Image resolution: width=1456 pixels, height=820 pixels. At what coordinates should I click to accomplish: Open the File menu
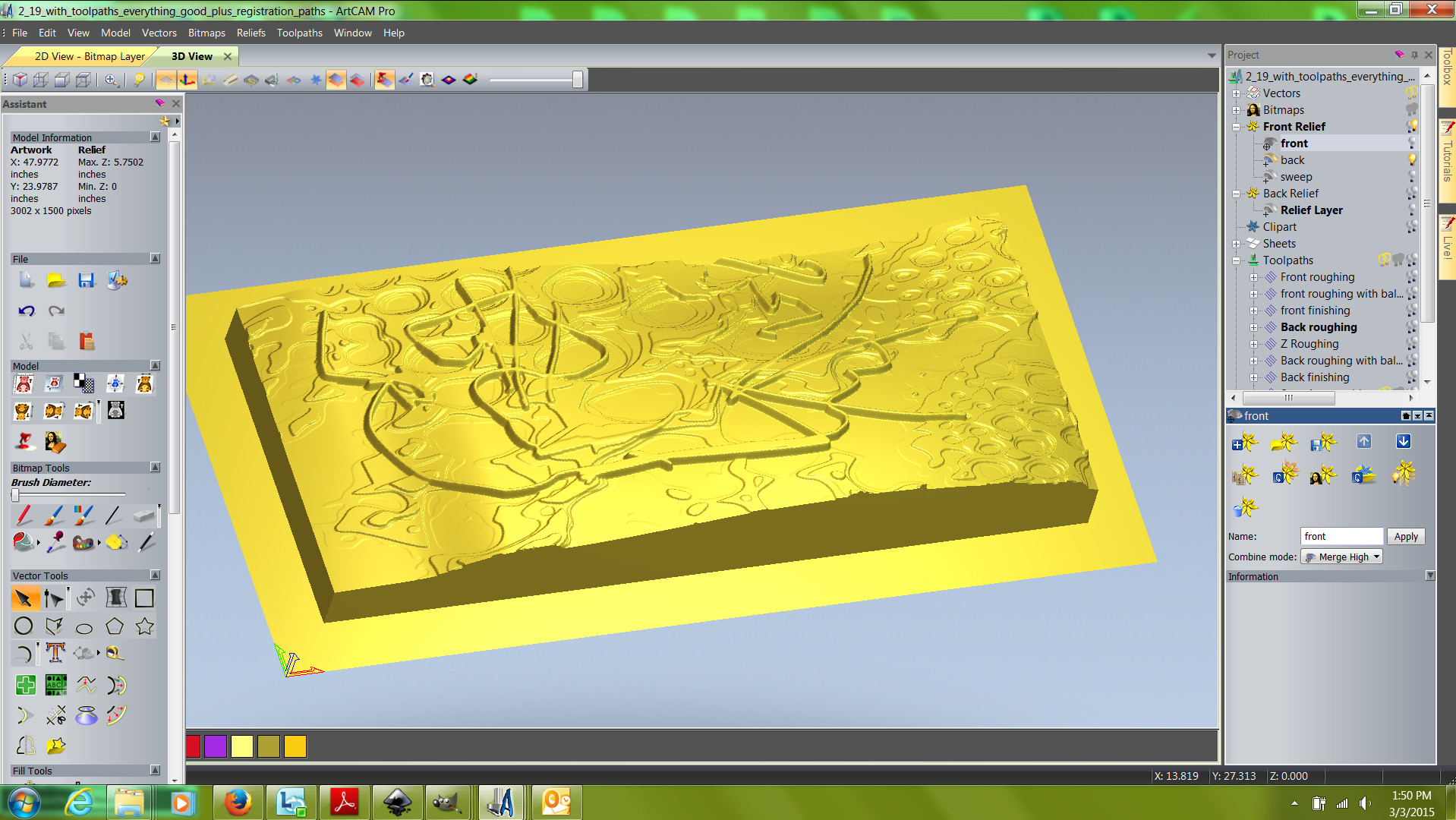pyautogui.click(x=20, y=33)
